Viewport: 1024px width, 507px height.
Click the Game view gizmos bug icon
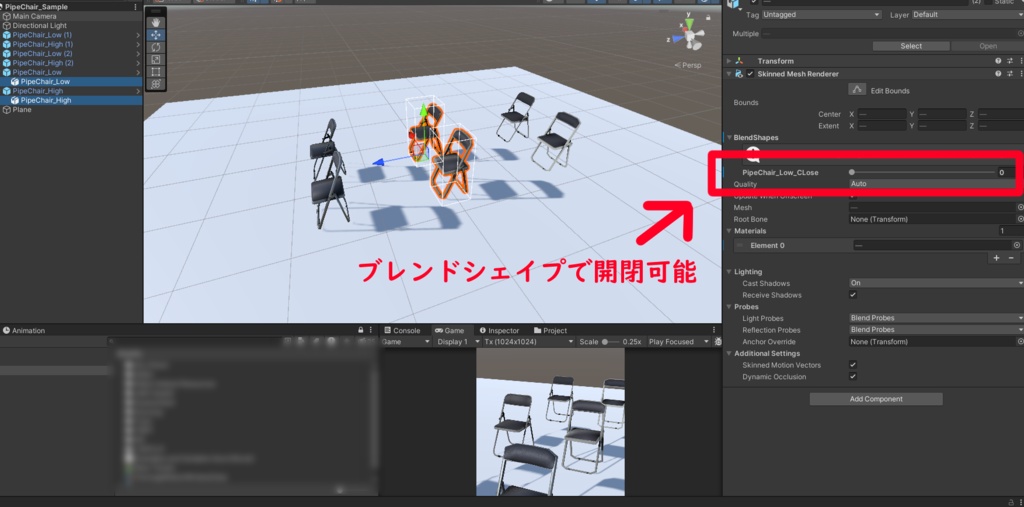point(718,342)
